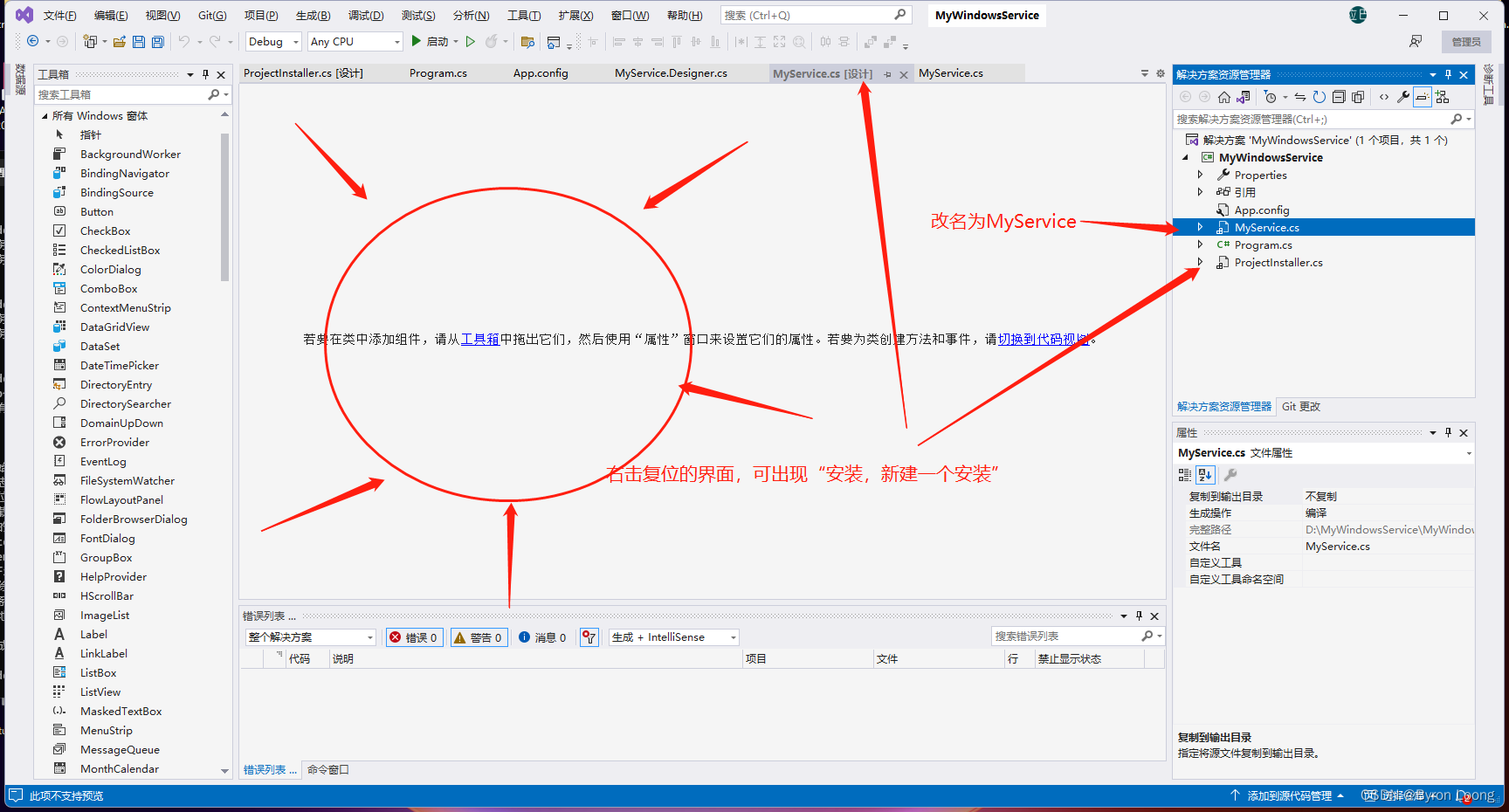1509x812 pixels.
Task: Click the Property Pages wrench in Properties
Action: point(1230,475)
